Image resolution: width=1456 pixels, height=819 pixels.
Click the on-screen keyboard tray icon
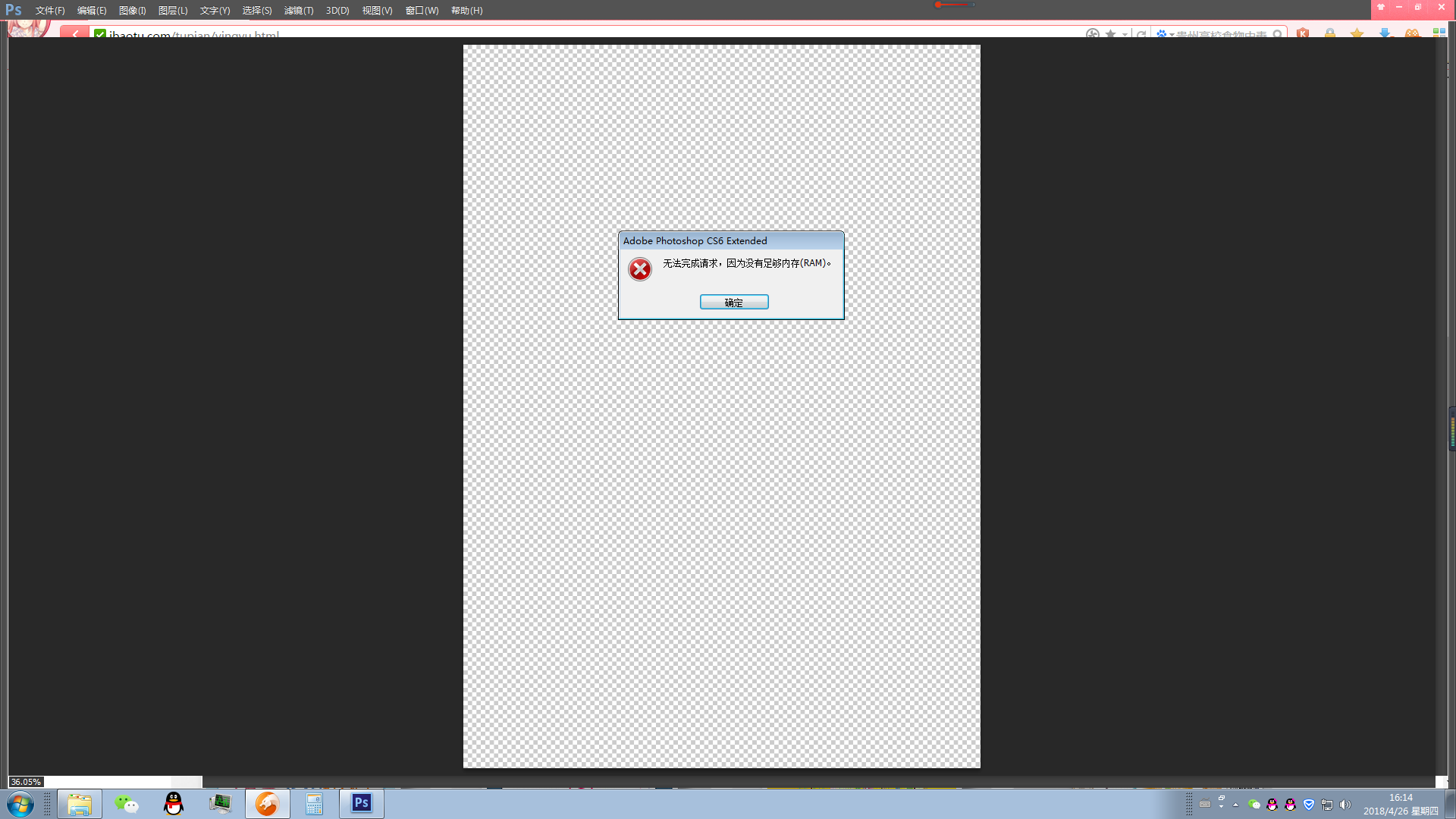(1205, 804)
